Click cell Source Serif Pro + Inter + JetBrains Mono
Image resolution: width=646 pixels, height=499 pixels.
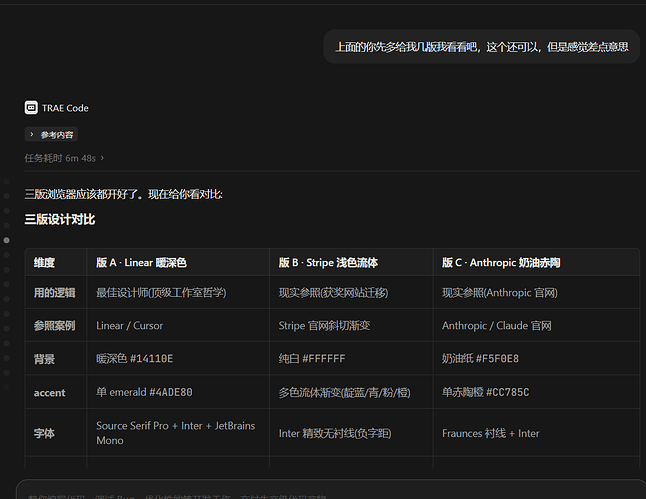(176, 433)
